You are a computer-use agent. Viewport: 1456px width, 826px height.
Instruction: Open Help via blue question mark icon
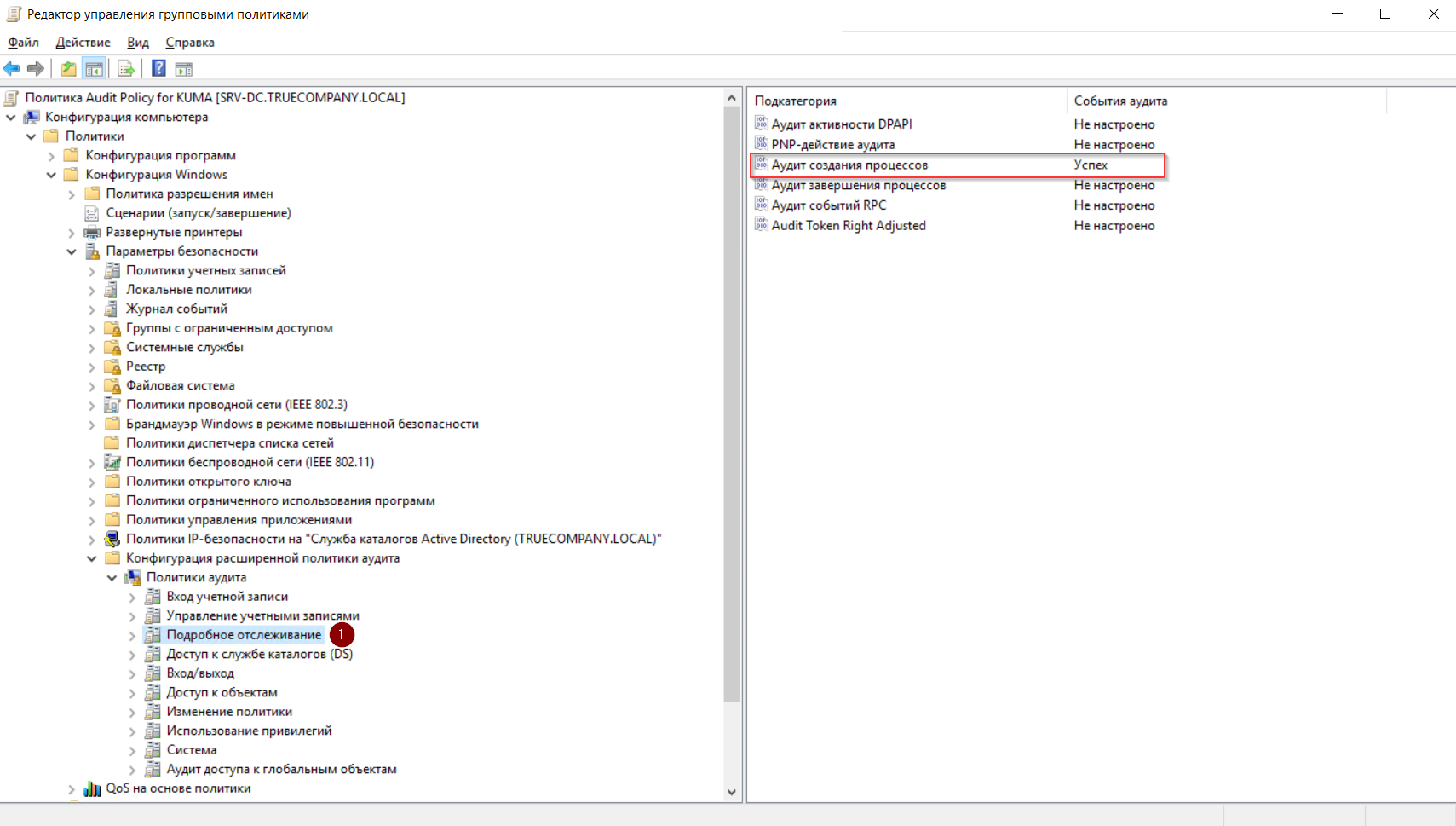(x=158, y=69)
